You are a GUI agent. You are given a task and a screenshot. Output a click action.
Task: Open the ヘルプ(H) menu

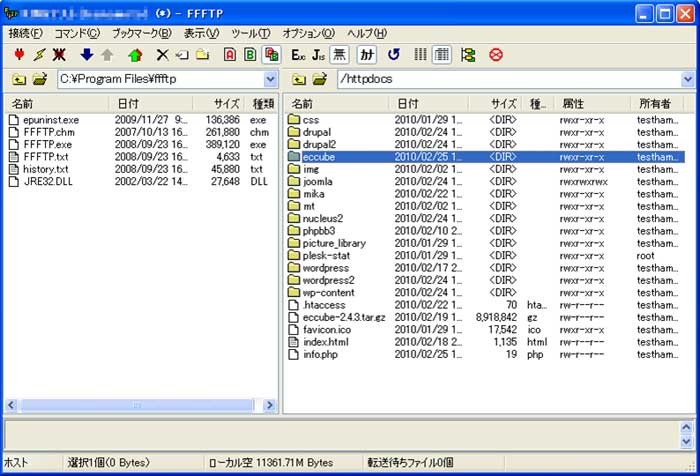367,33
